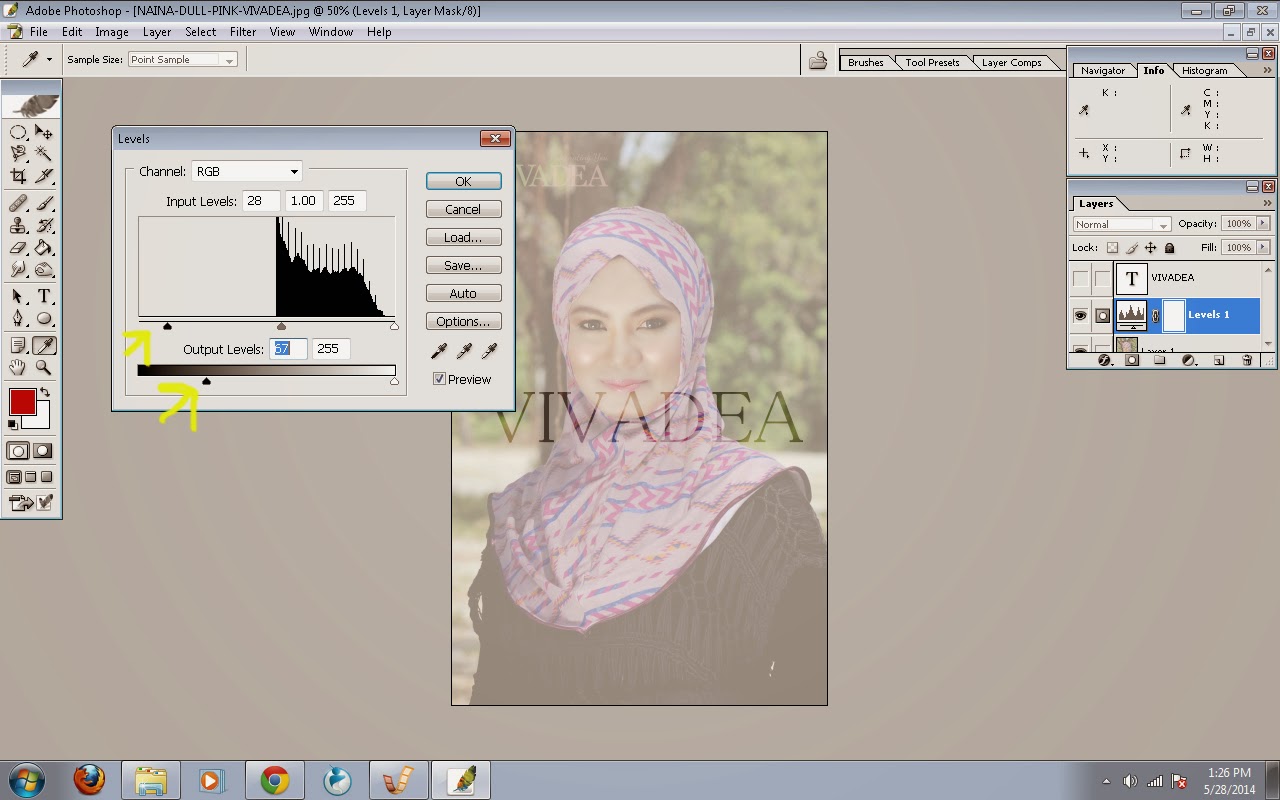Select the Healing Brush tool
This screenshot has height=800, width=1280.
(x=20, y=202)
